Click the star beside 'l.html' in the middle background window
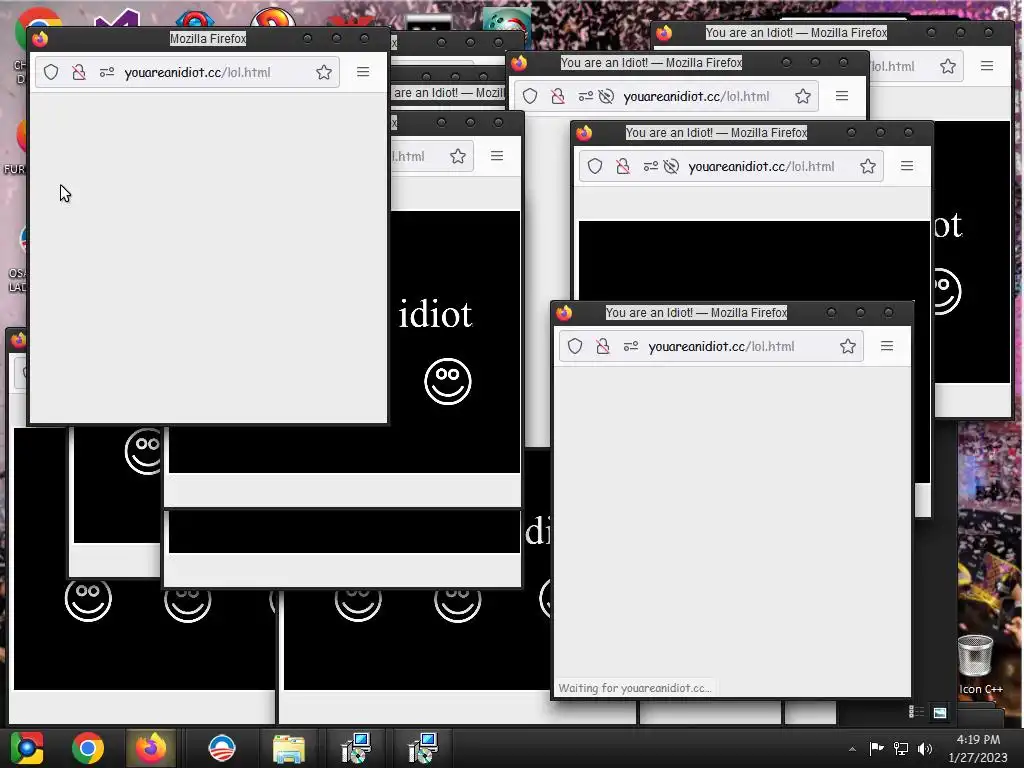The width and height of the screenshot is (1024, 768). (458, 156)
